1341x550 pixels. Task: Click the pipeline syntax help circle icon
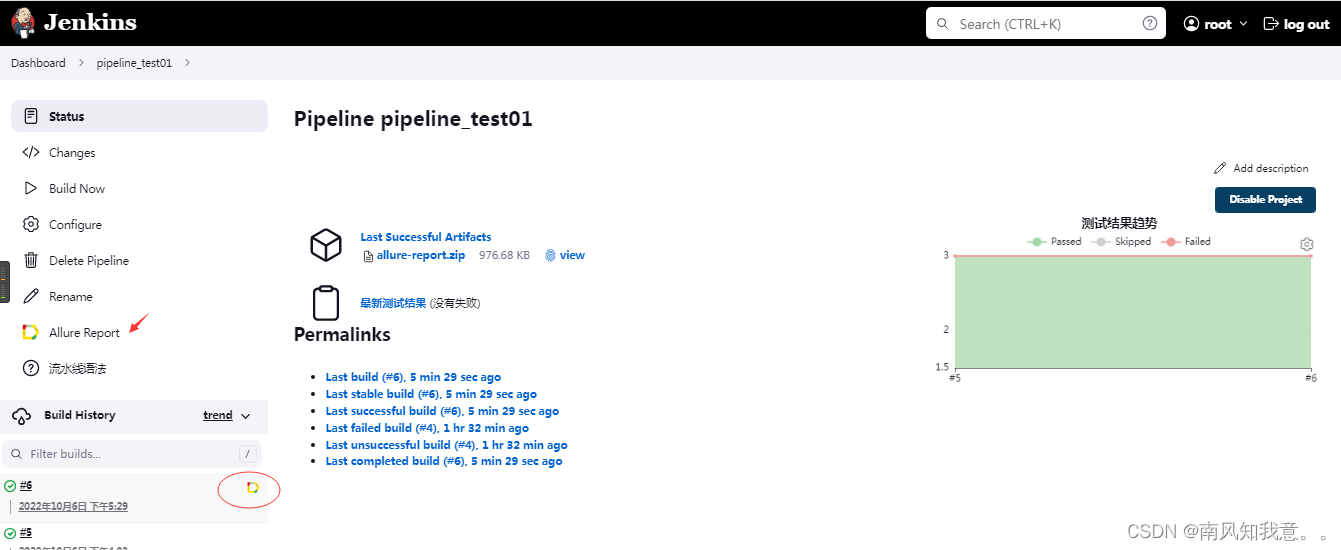(31, 368)
